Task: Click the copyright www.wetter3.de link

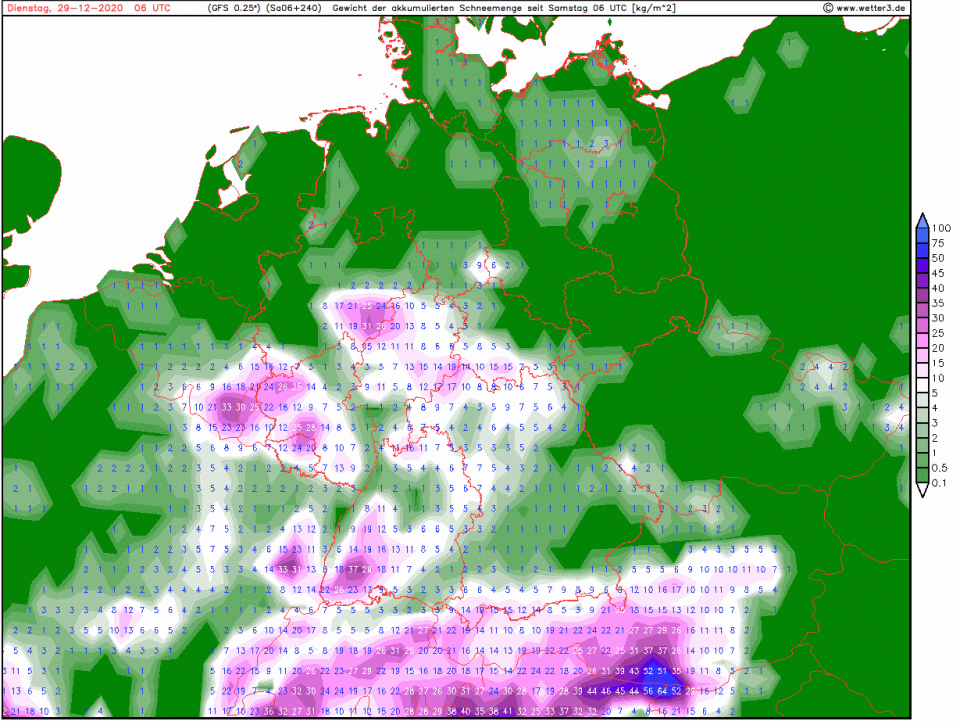Action: (x=864, y=8)
